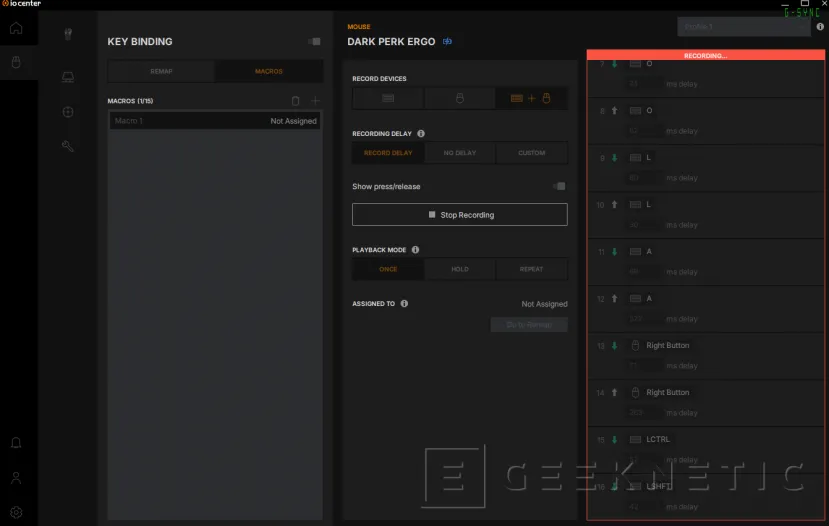This screenshot has height=526, width=829.
Task: Open notifications bell icon
Action: coord(16,443)
